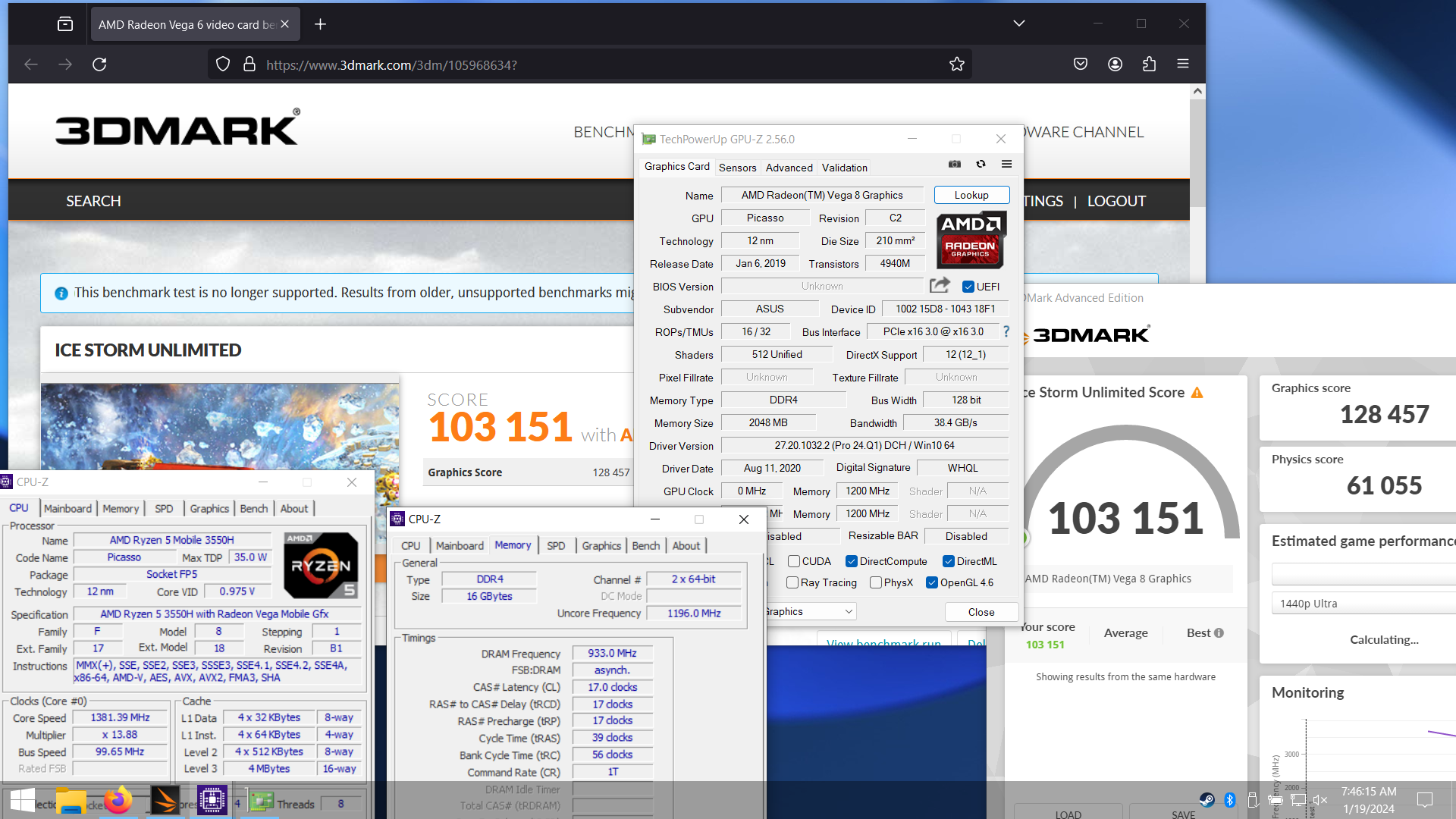1456x819 pixels.
Task: Click the Firefox back arrow
Action: [x=31, y=64]
